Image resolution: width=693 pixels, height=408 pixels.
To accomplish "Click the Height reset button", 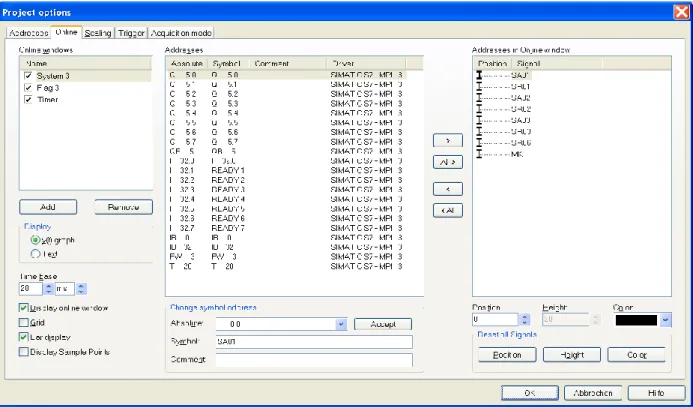I will 571,355.
